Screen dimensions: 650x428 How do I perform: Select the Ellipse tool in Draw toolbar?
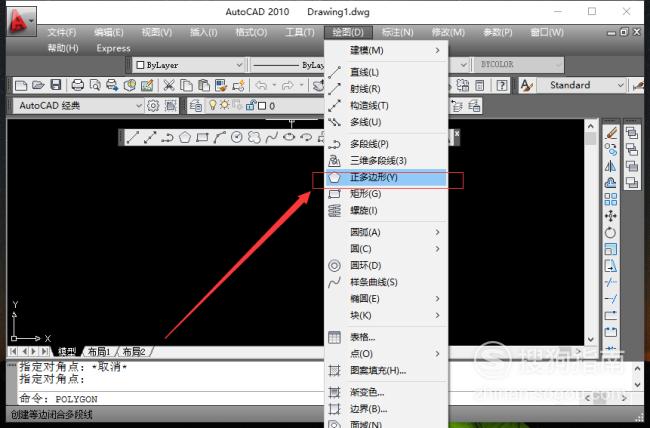point(289,137)
